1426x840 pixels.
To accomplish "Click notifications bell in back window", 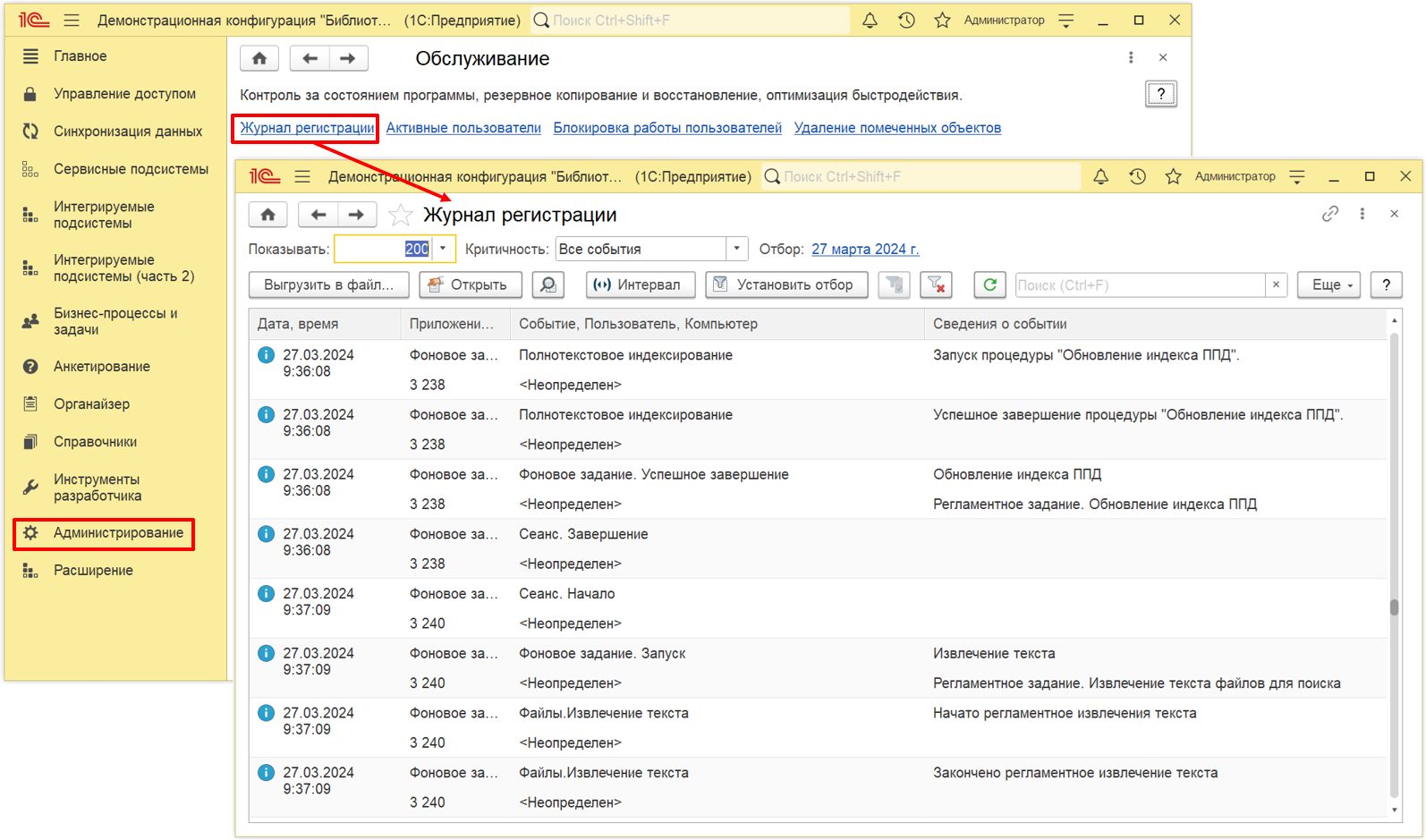I will coord(870,20).
